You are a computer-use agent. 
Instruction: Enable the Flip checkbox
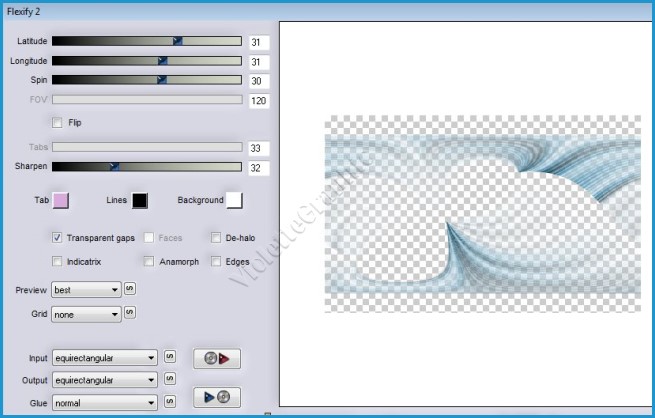58,123
